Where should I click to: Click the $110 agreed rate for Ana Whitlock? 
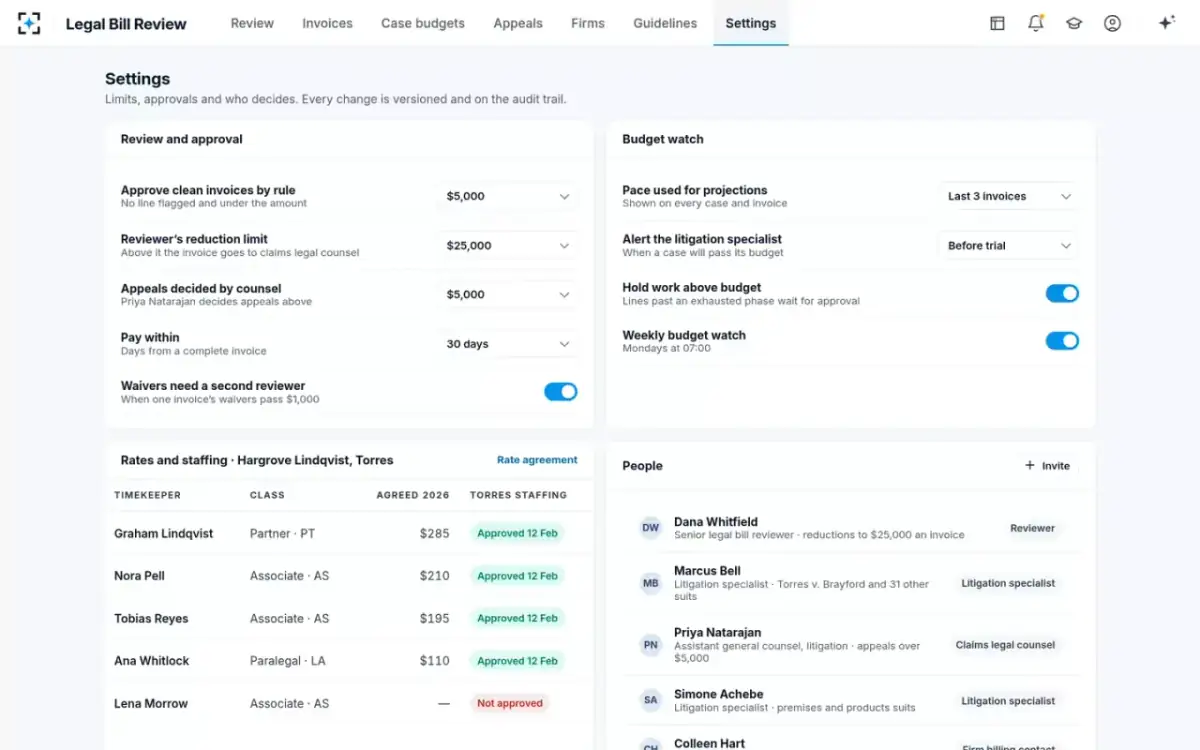point(435,661)
